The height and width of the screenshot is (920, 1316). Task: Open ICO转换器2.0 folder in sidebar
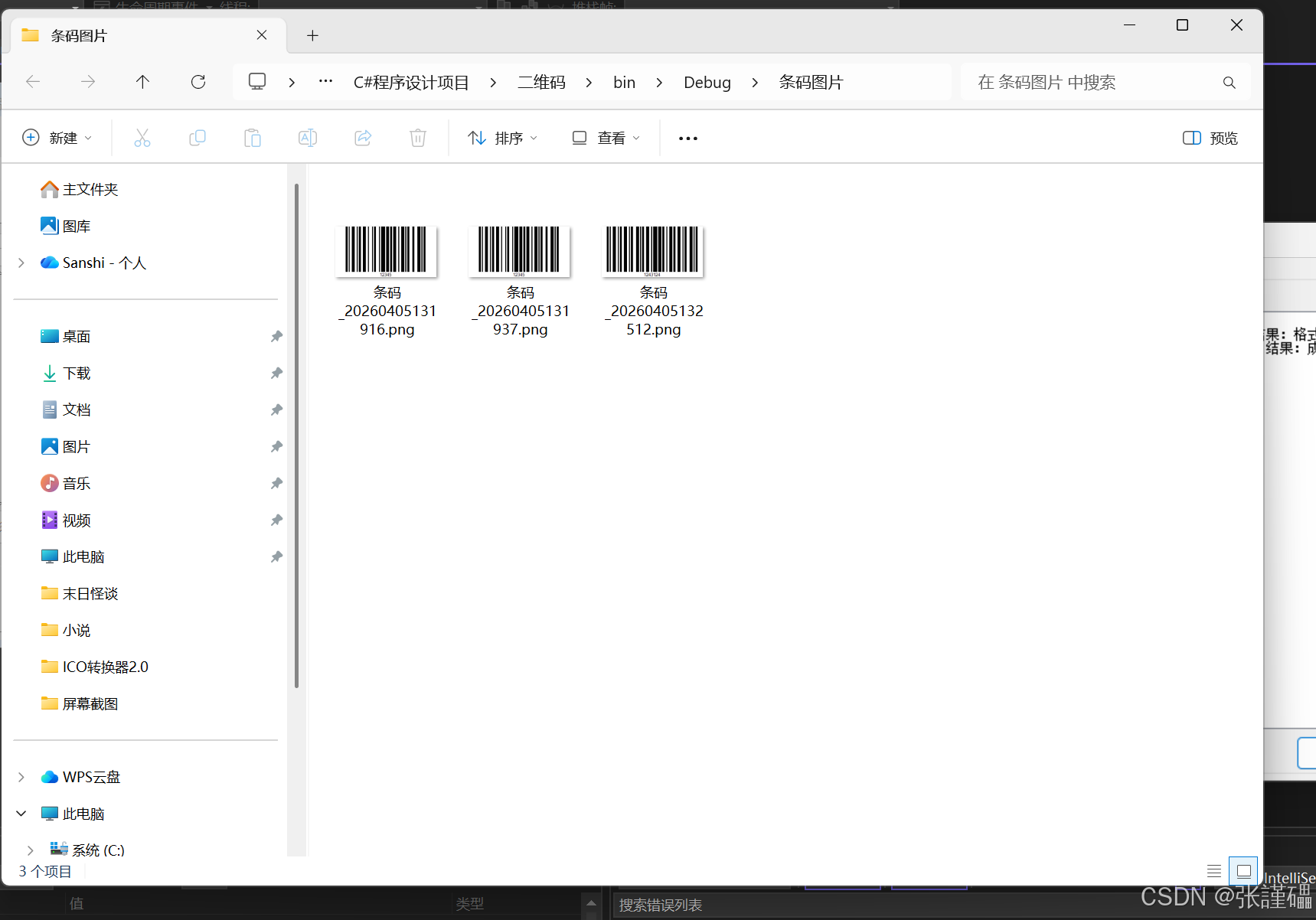95,667
